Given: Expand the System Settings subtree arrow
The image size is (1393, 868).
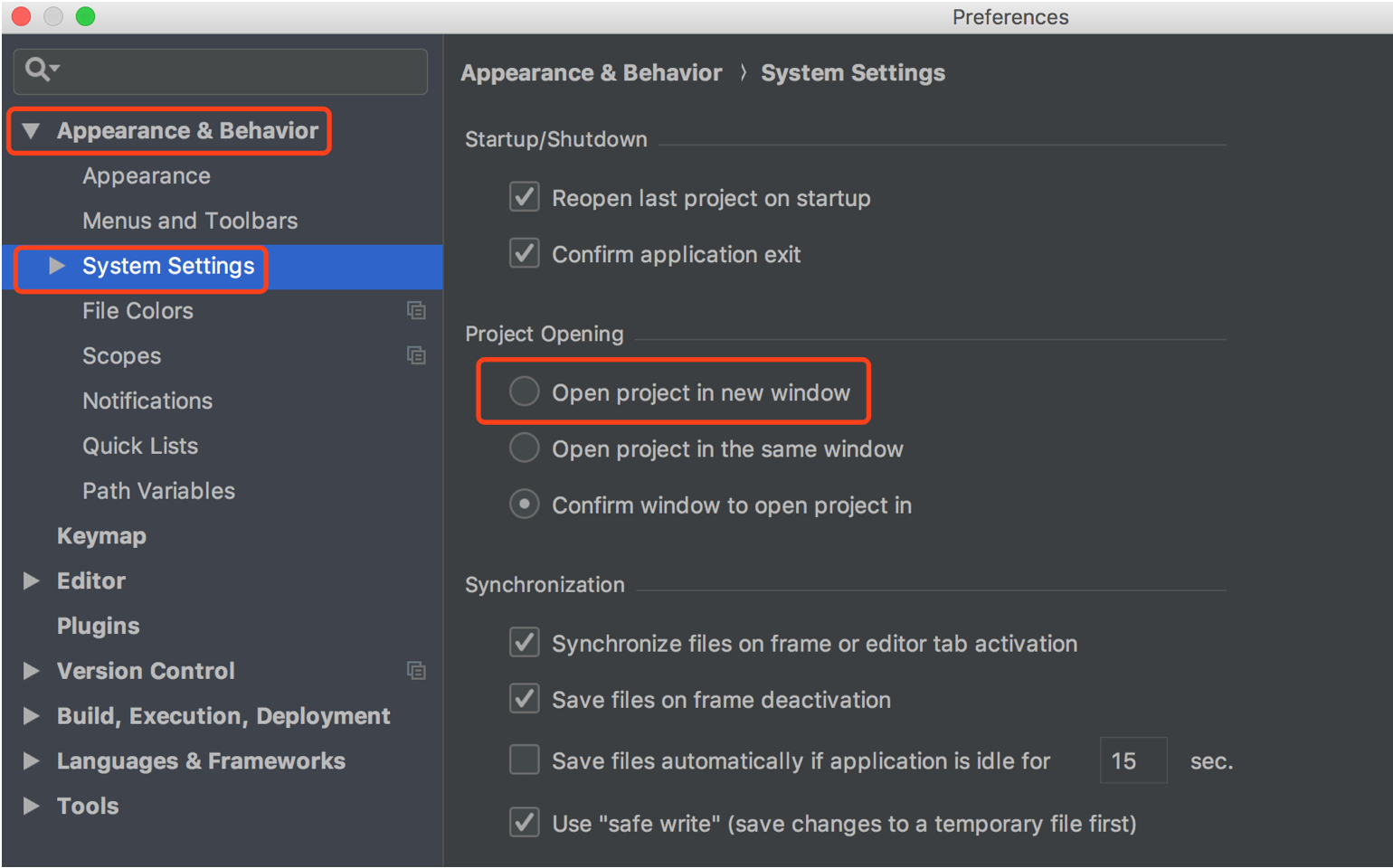Looking at the screenshot, I should pos(57,266).
